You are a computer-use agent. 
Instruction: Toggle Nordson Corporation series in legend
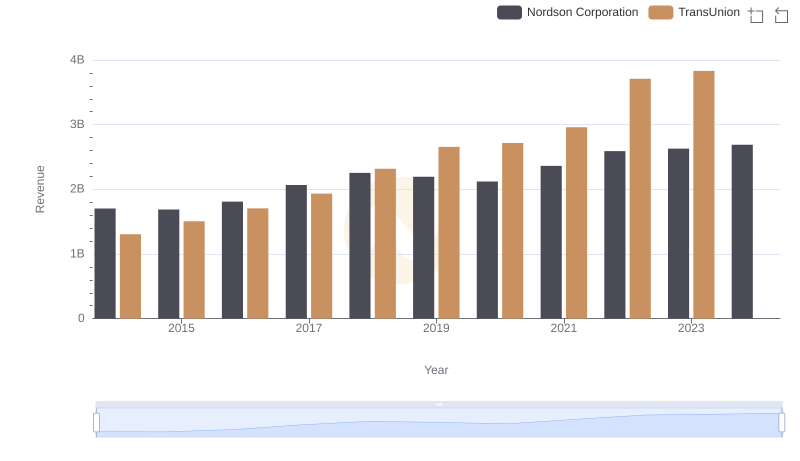[567, 12]
